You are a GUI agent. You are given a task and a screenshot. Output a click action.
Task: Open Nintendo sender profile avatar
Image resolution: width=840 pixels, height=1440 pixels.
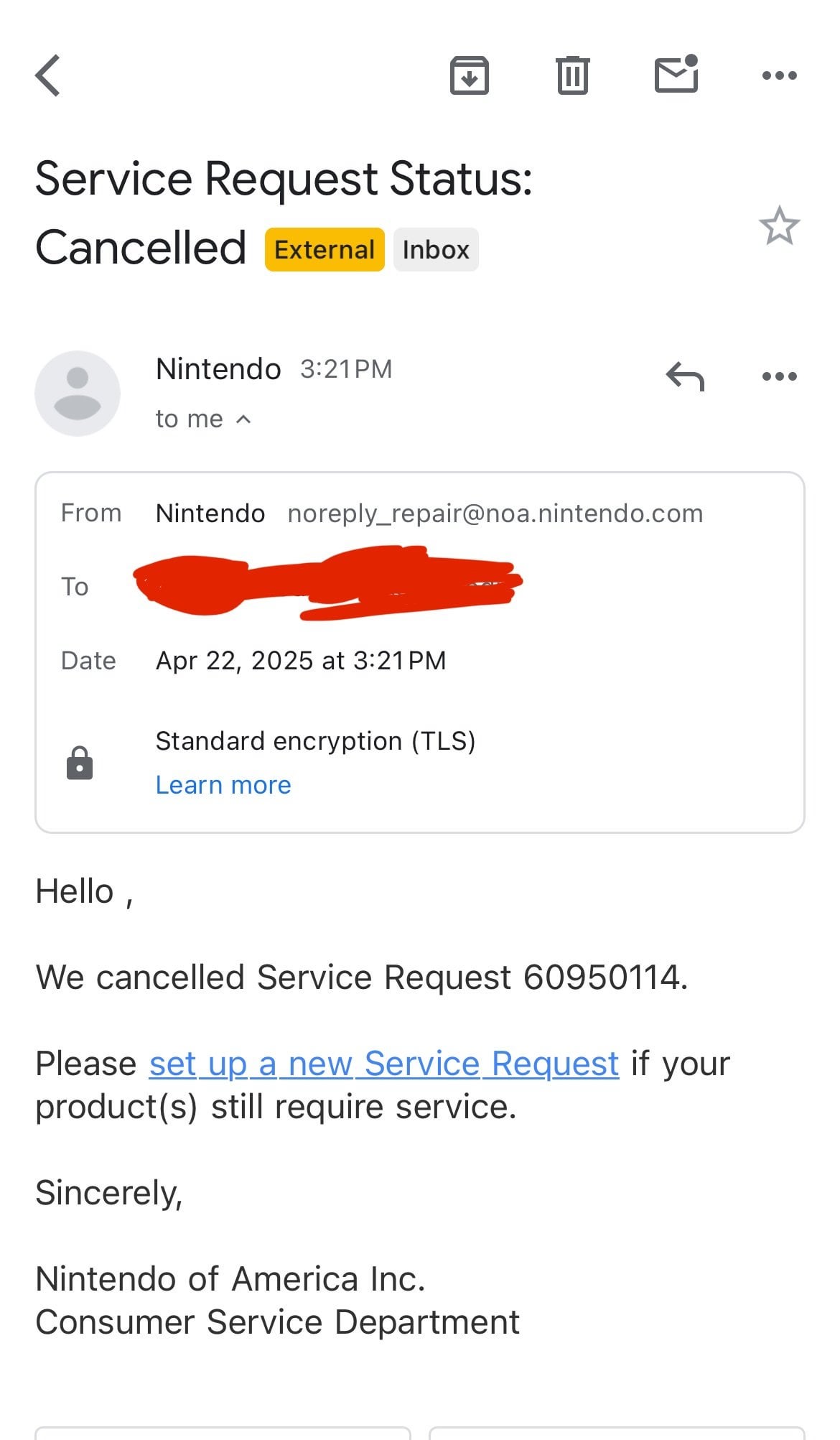tap(78, 394)
